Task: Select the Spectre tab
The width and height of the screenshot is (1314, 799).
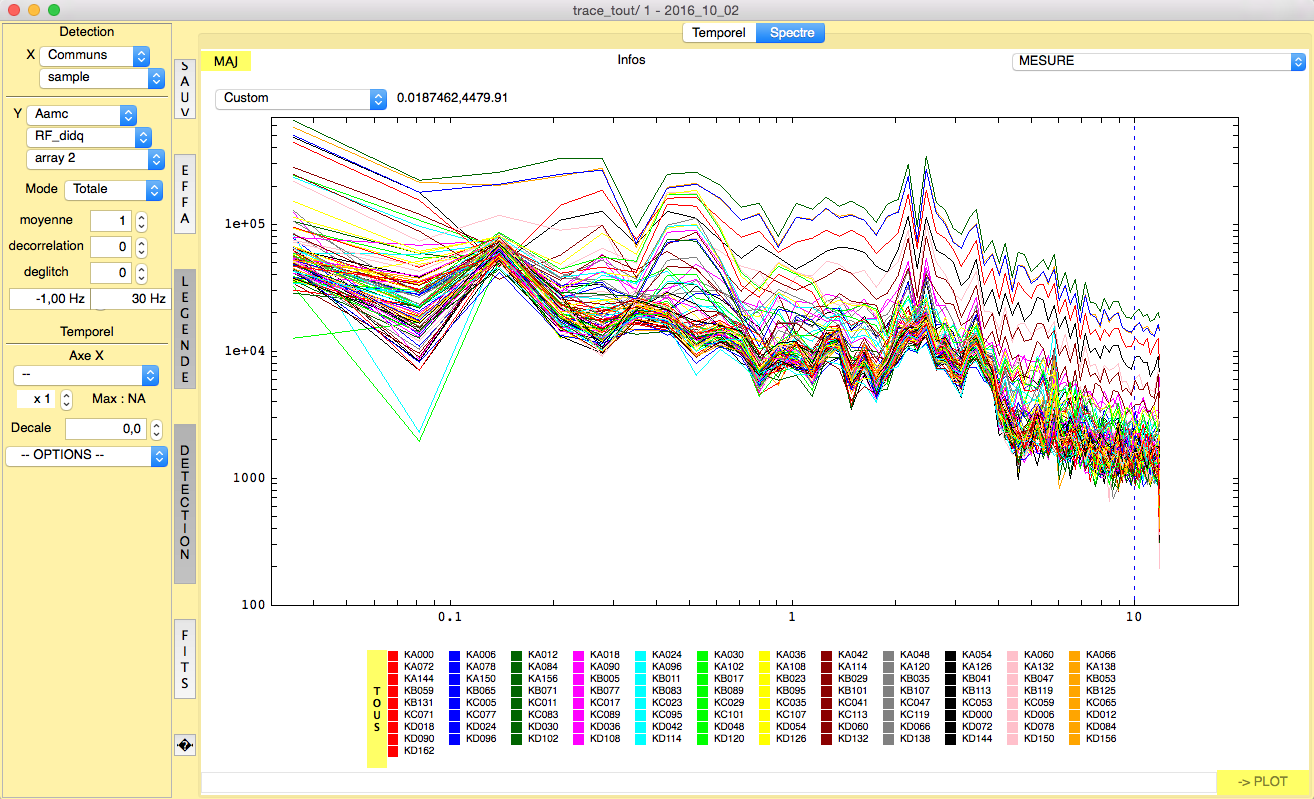Action: tap(790, 33)
